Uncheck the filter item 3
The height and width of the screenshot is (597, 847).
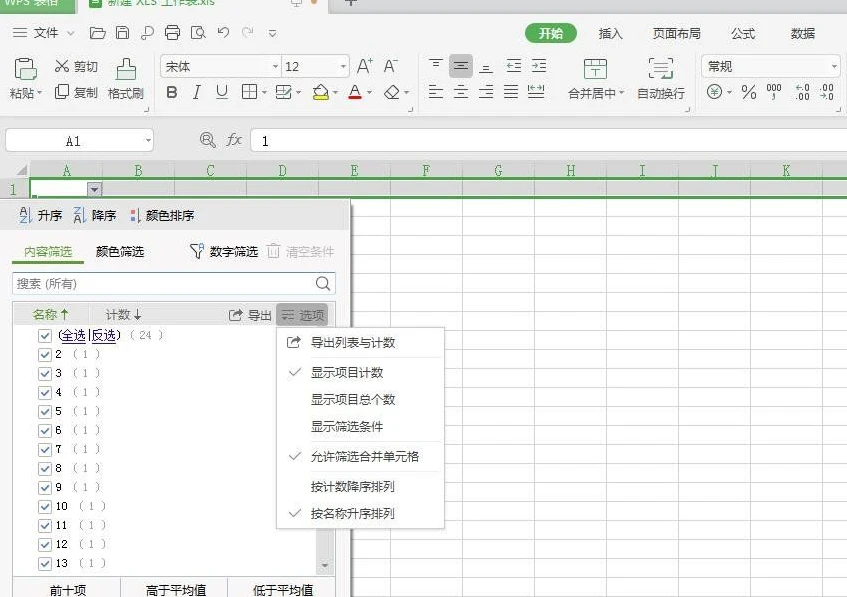[45, 374]
